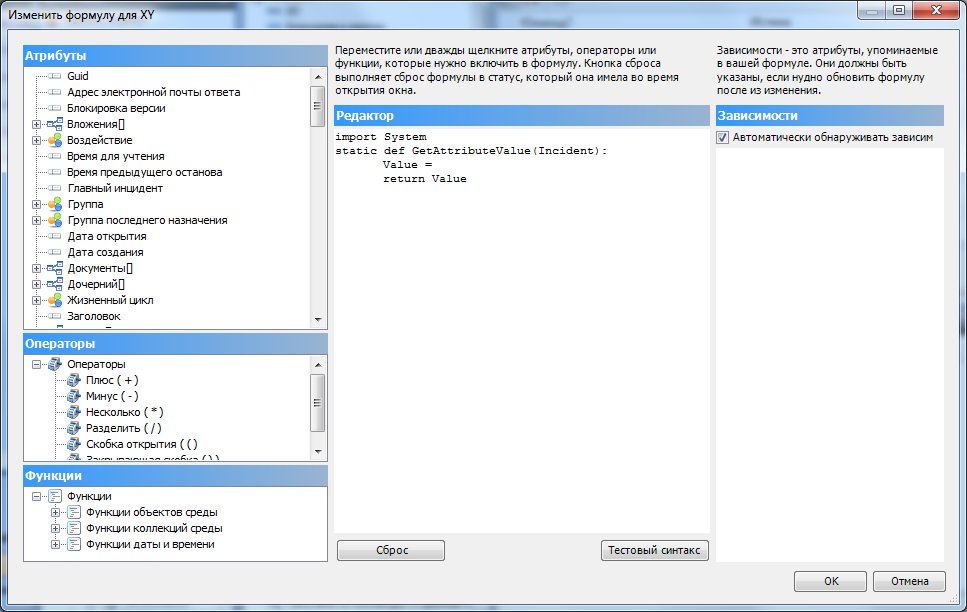This screenshot has height=612, width=967.
Task: Click the Группа attribute icon
Action: [54, 204]
